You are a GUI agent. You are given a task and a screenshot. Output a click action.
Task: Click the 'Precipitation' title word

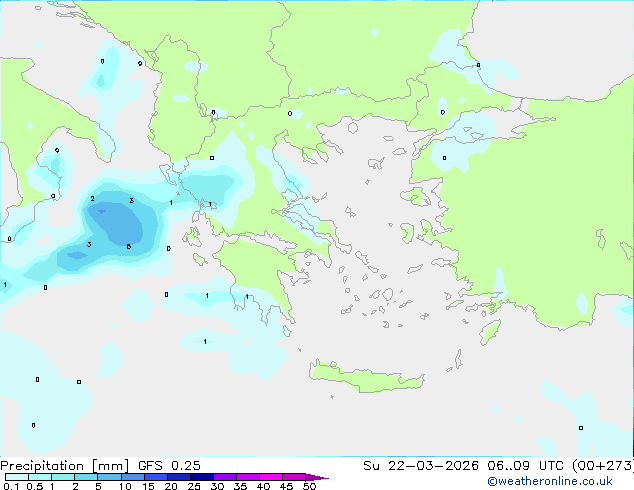[42, 466]
